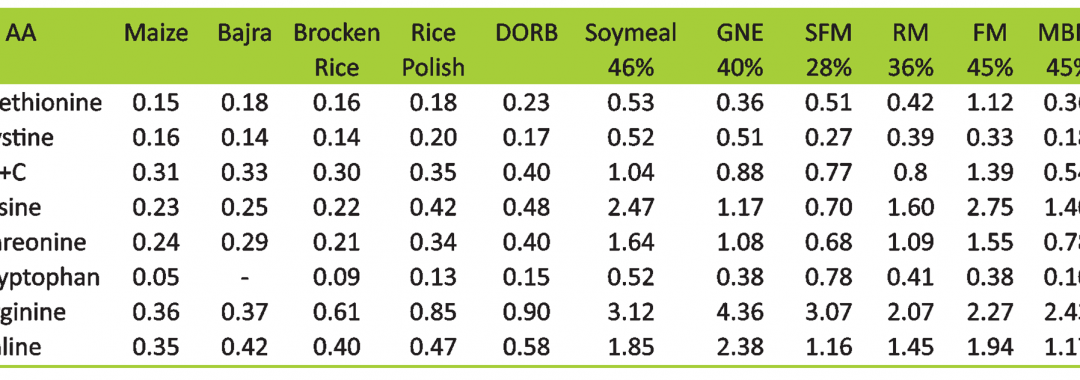Click SFM arginine value 3.07

coord(830,312)
